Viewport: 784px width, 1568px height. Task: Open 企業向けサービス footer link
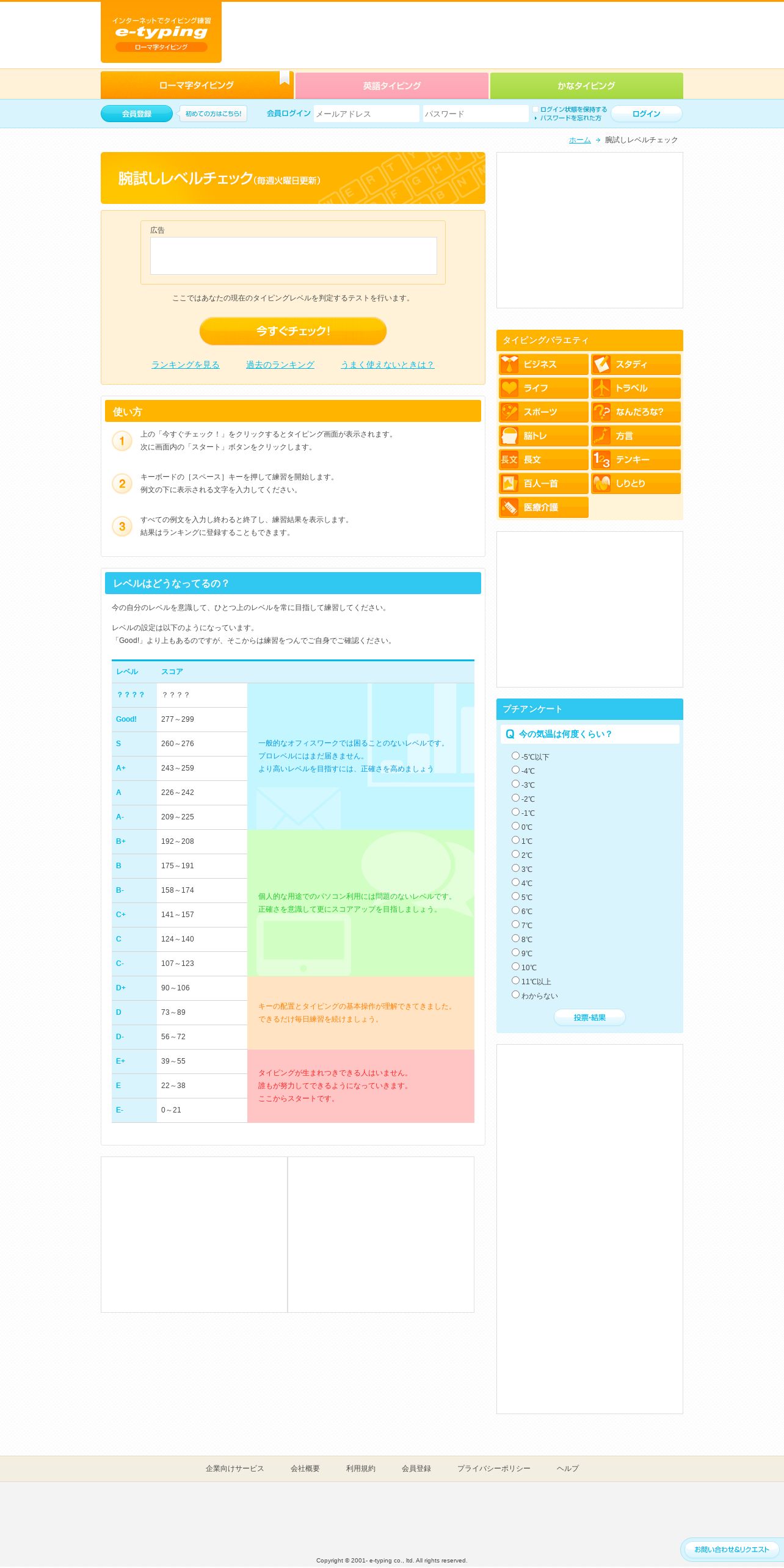235,1468
